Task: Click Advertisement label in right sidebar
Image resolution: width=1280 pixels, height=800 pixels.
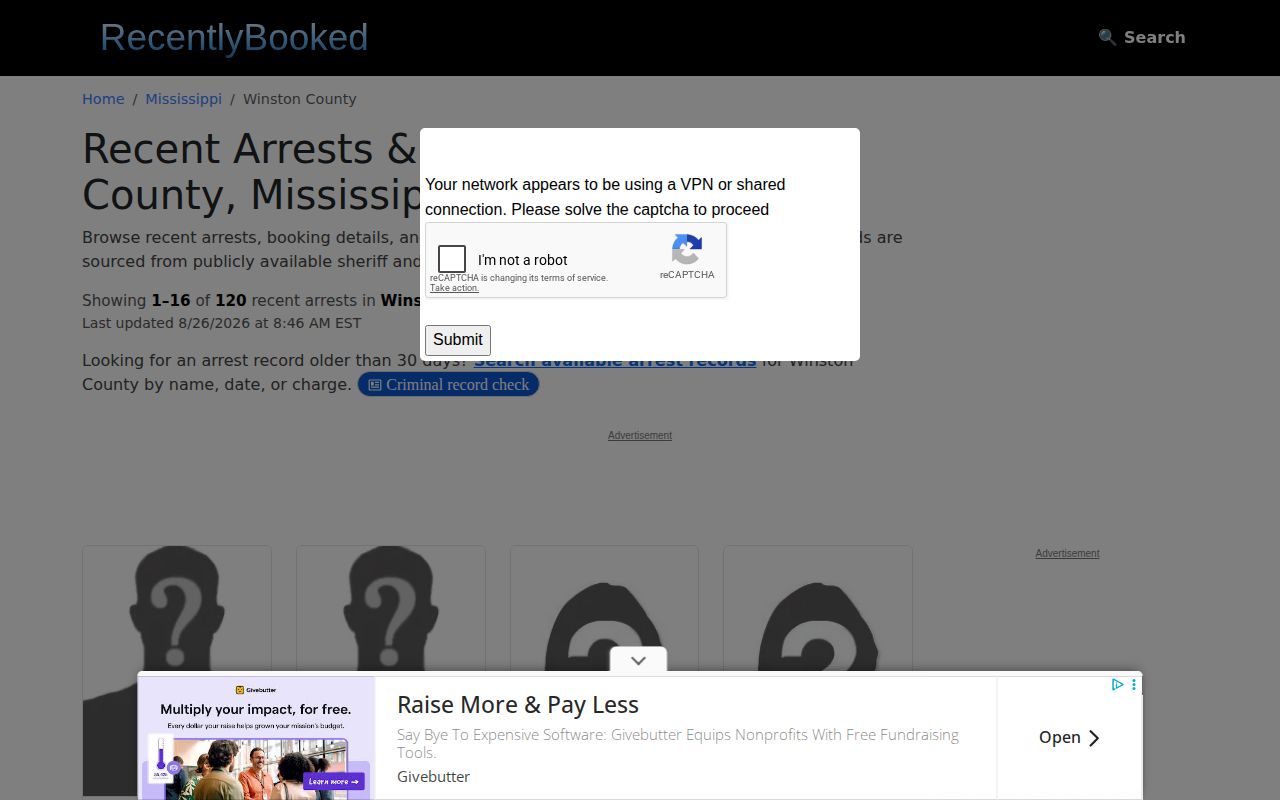Action: pyautogui.click(x=1067, y=553)
